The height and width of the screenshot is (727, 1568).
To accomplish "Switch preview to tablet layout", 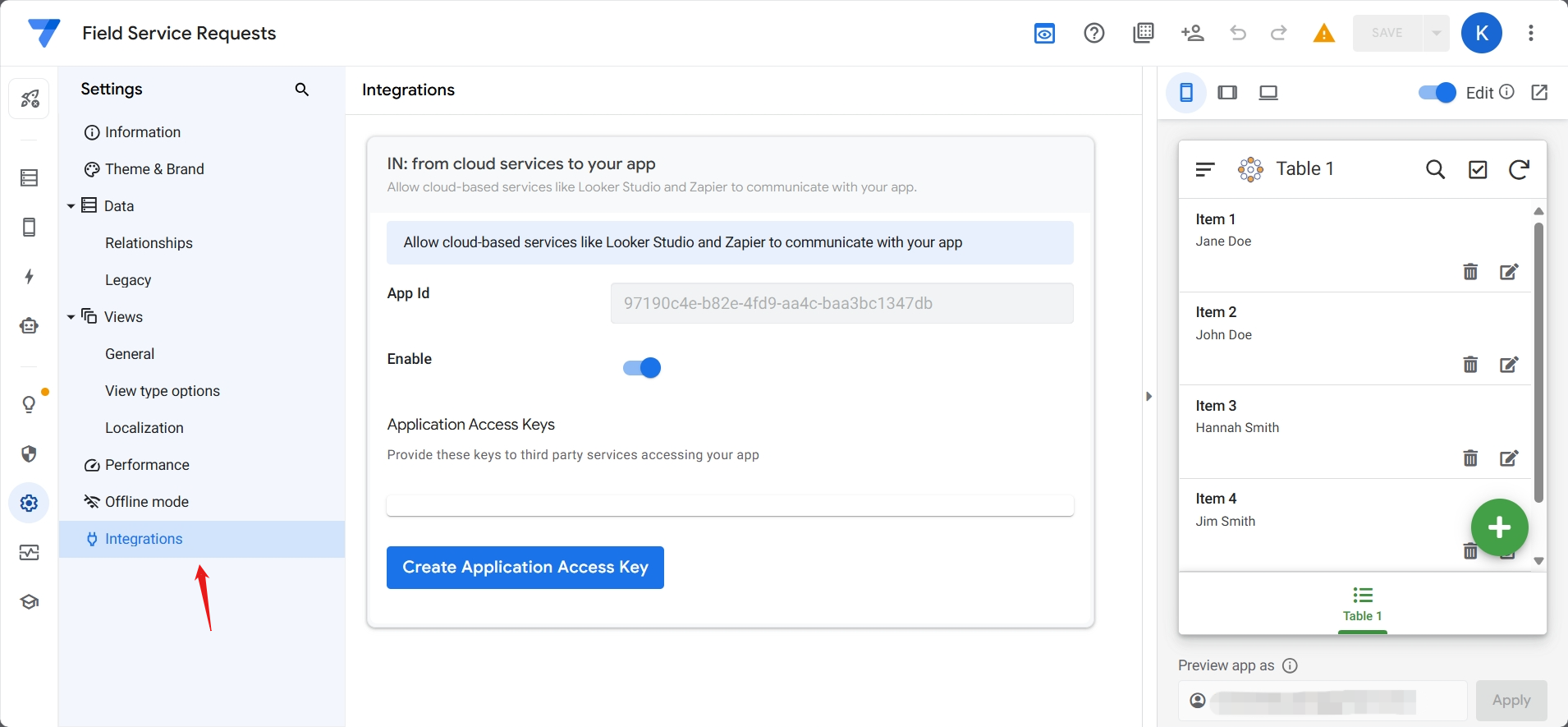I will pos(1227,92).
